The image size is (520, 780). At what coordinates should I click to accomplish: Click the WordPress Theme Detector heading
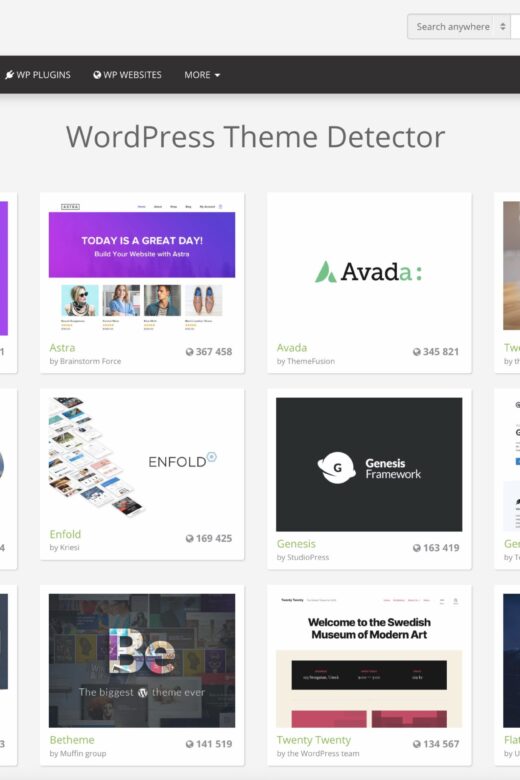point(255,137)
